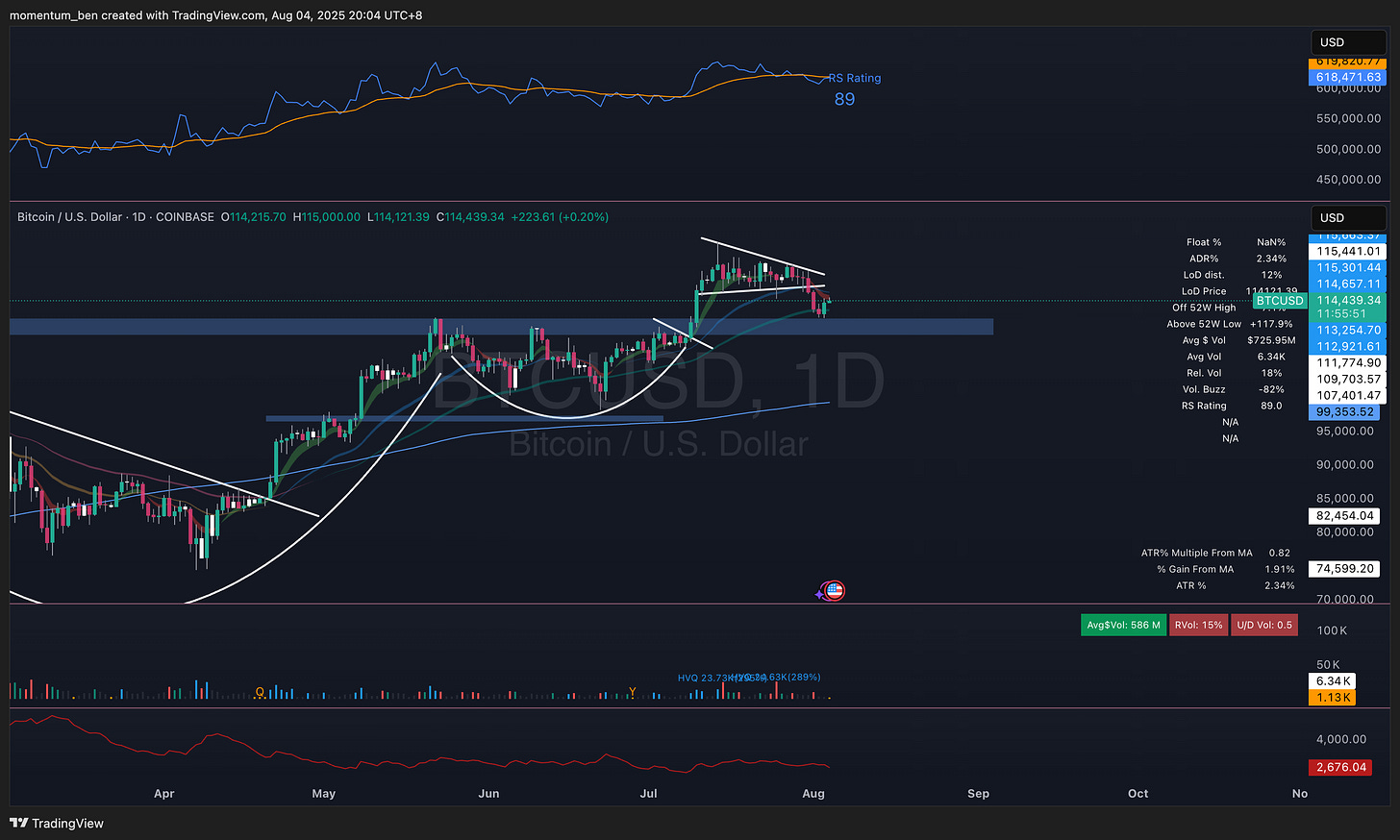Click the low value L114,121.39 in legend
1400x840 pixels.
coord(398,217)
